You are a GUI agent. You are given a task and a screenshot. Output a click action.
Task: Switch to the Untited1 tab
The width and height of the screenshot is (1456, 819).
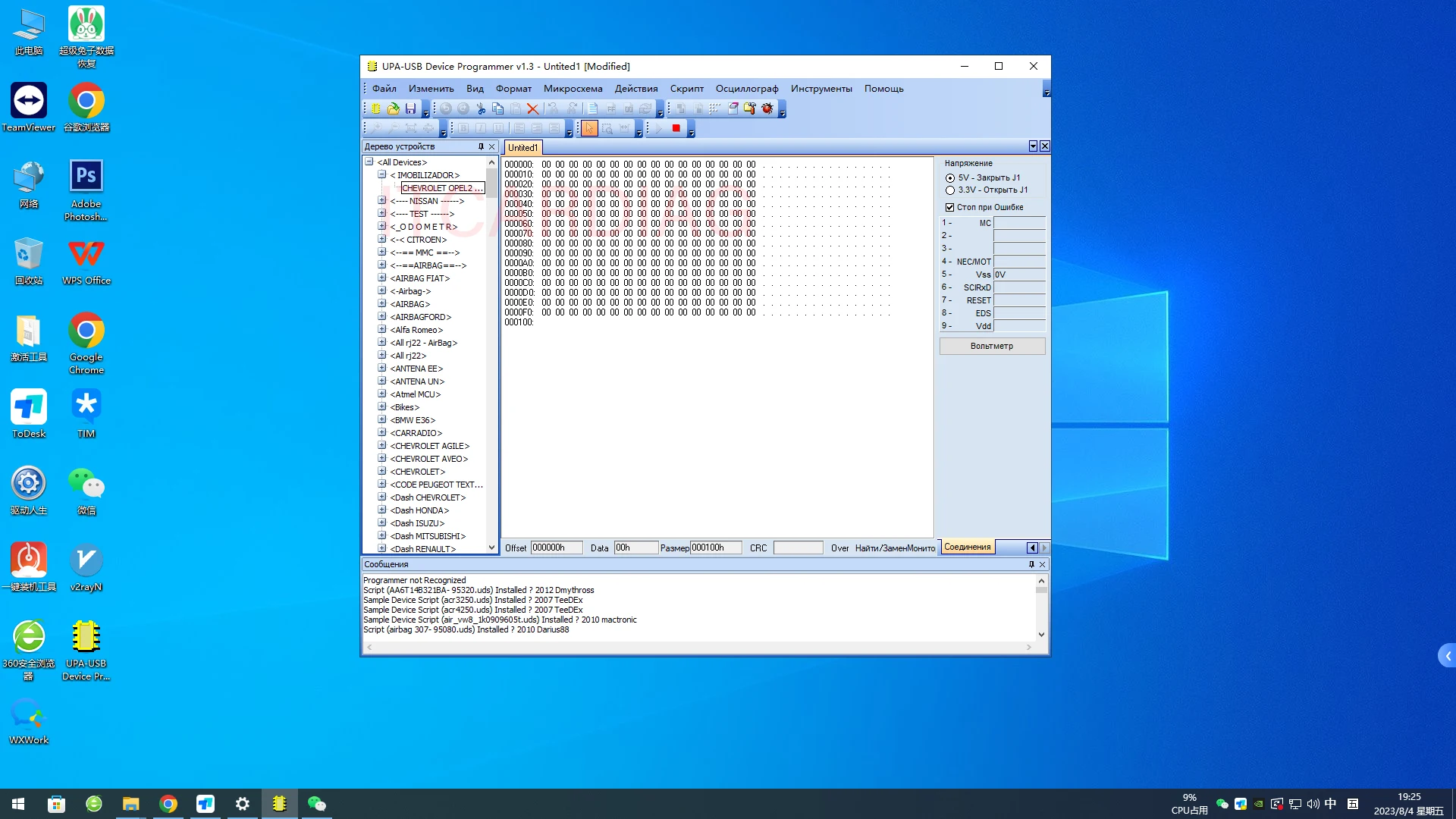click(x=523, y=148)
